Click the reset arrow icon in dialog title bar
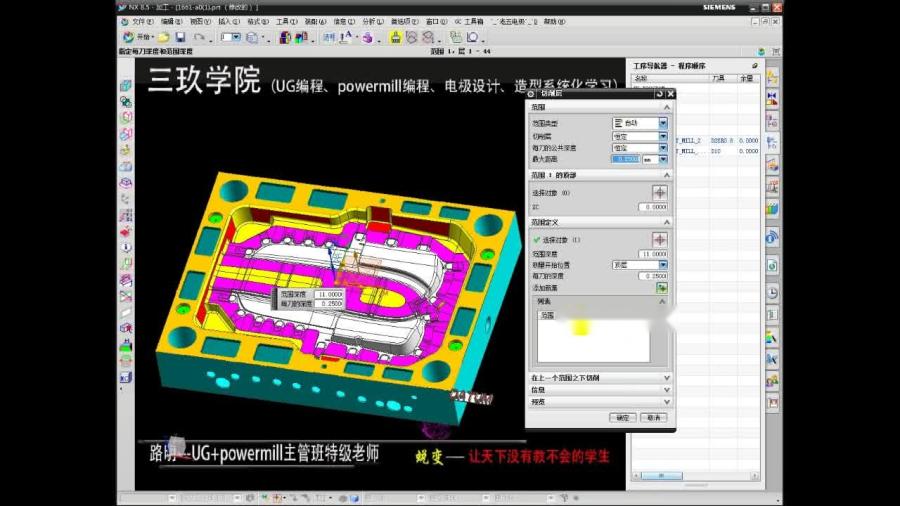The image size is (900, 506). point(660,94)
